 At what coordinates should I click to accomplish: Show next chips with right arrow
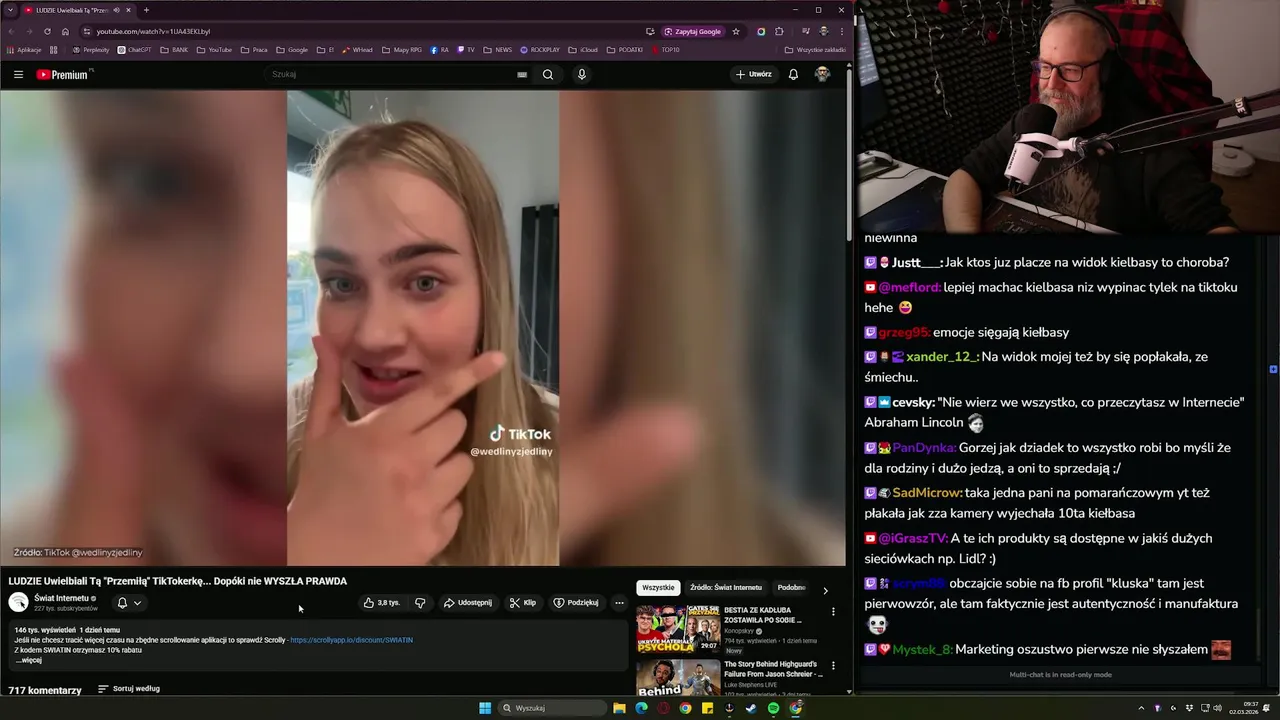tap(825, 590)
